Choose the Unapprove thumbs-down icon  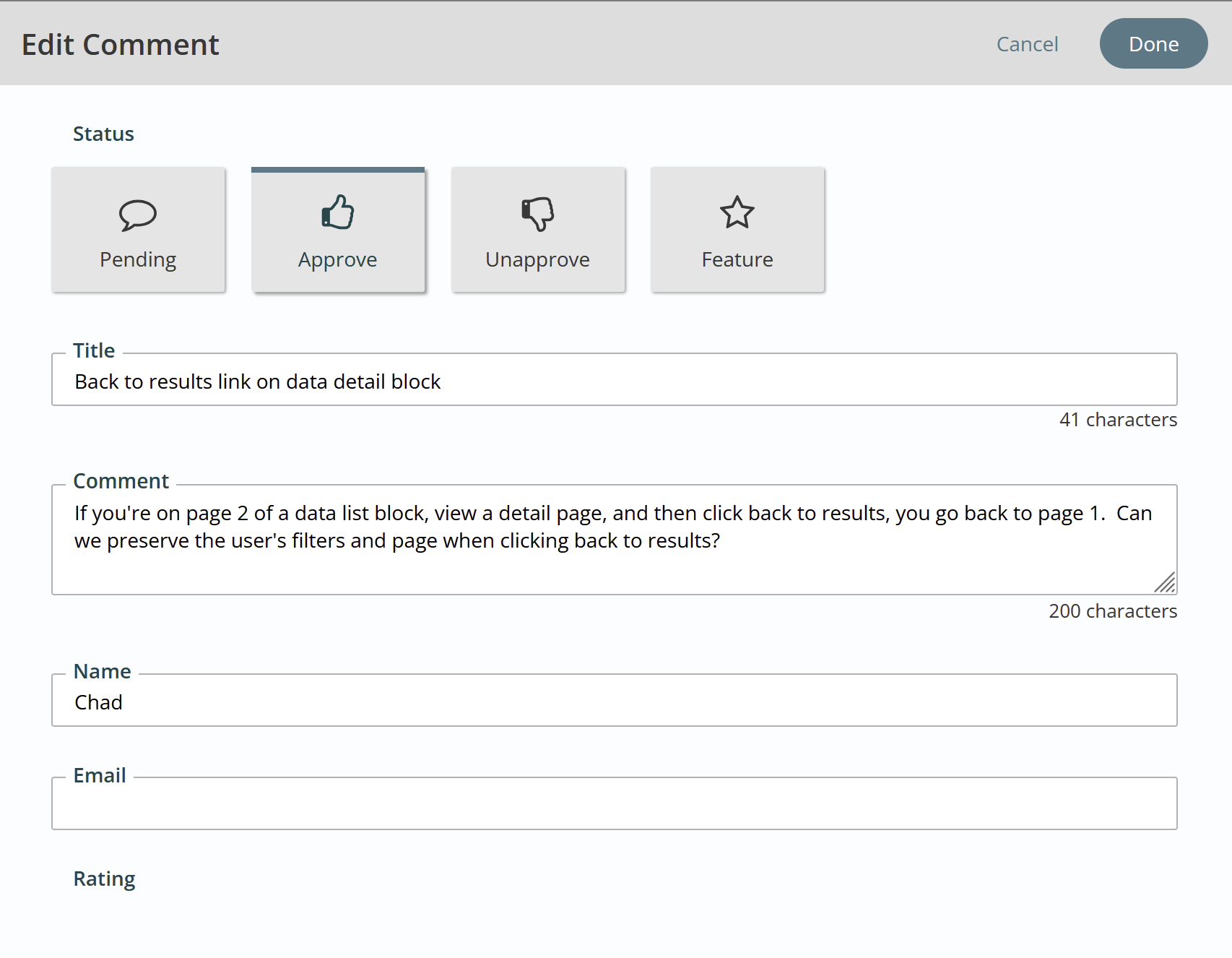click(x=537, y=214)
